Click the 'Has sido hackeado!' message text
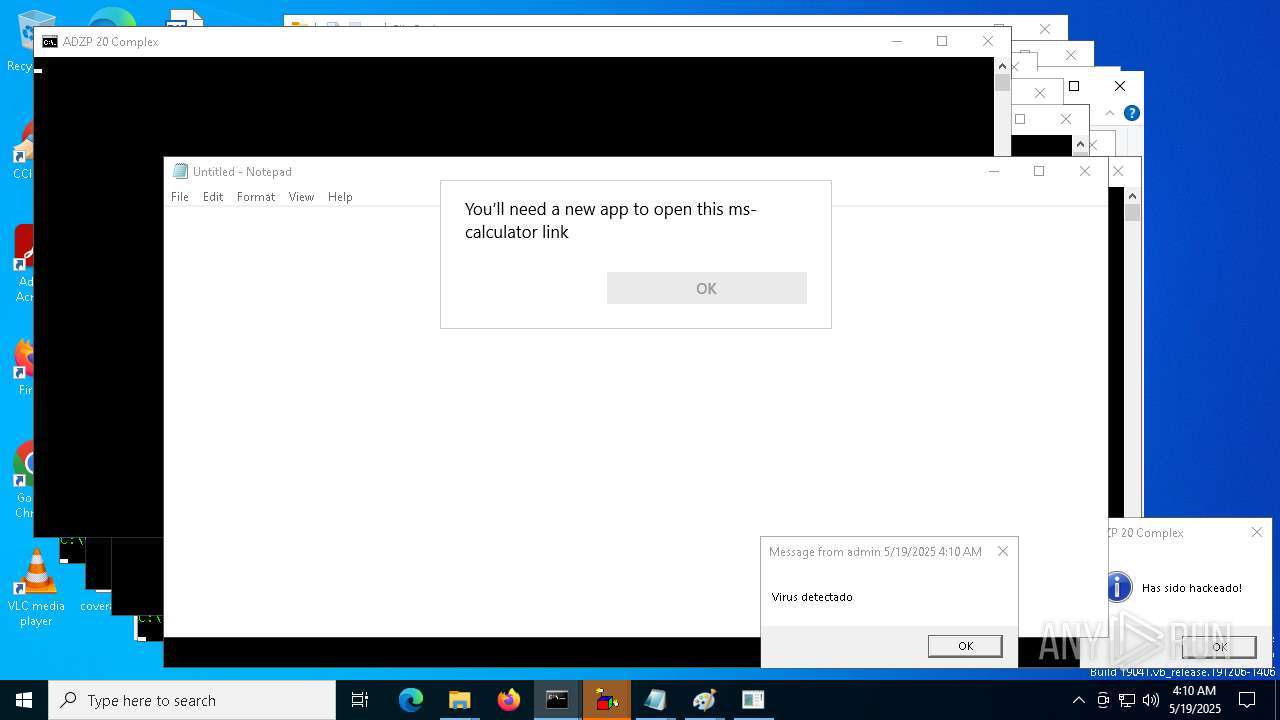The height and width of the screenshot is (720, 1280). (x=1192, y=588)
